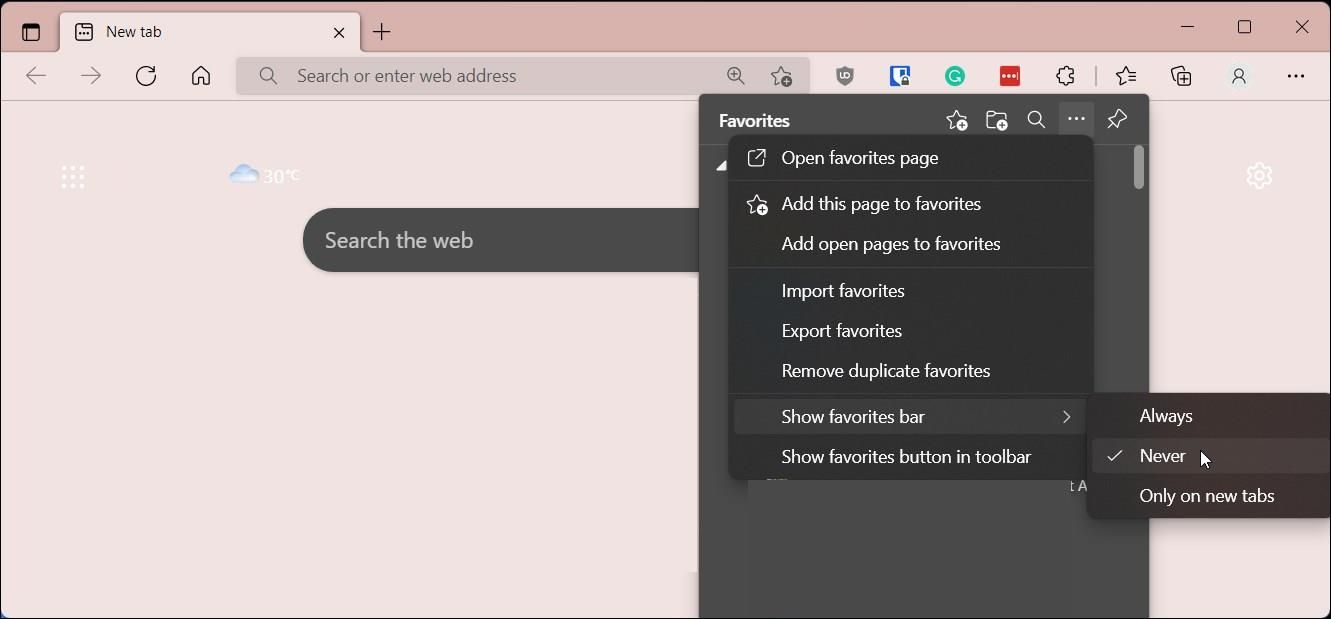This screenshot has width=1331, height=619.
Task: Choose Always for the favorites bar
Action: [x=1166, y=416]
